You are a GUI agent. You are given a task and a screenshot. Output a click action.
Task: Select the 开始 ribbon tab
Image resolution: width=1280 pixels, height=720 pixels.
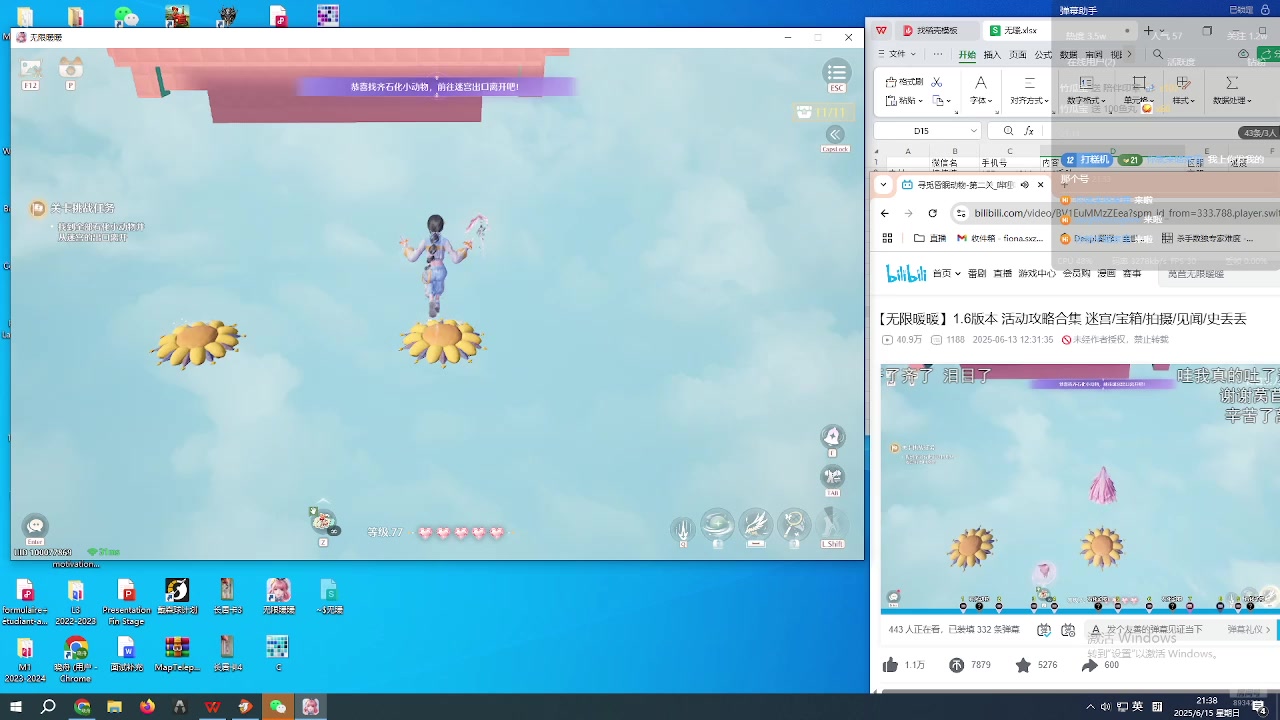click(967, 55)
